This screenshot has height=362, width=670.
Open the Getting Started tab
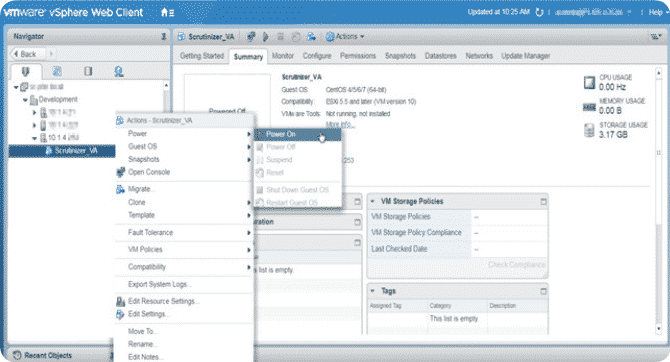202,56
